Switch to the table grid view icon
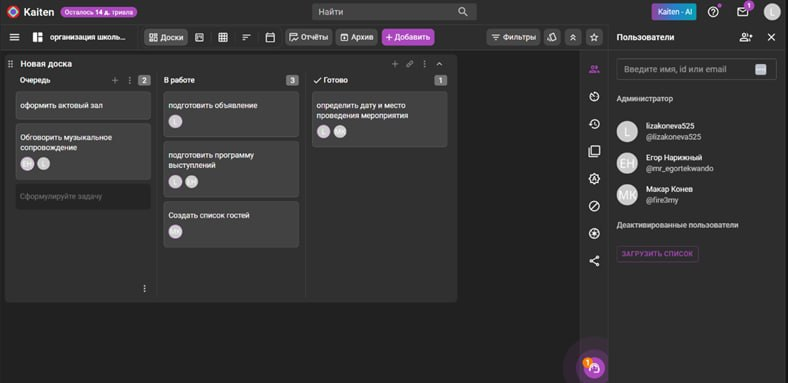The image size is (788, 383). [223, 37]
